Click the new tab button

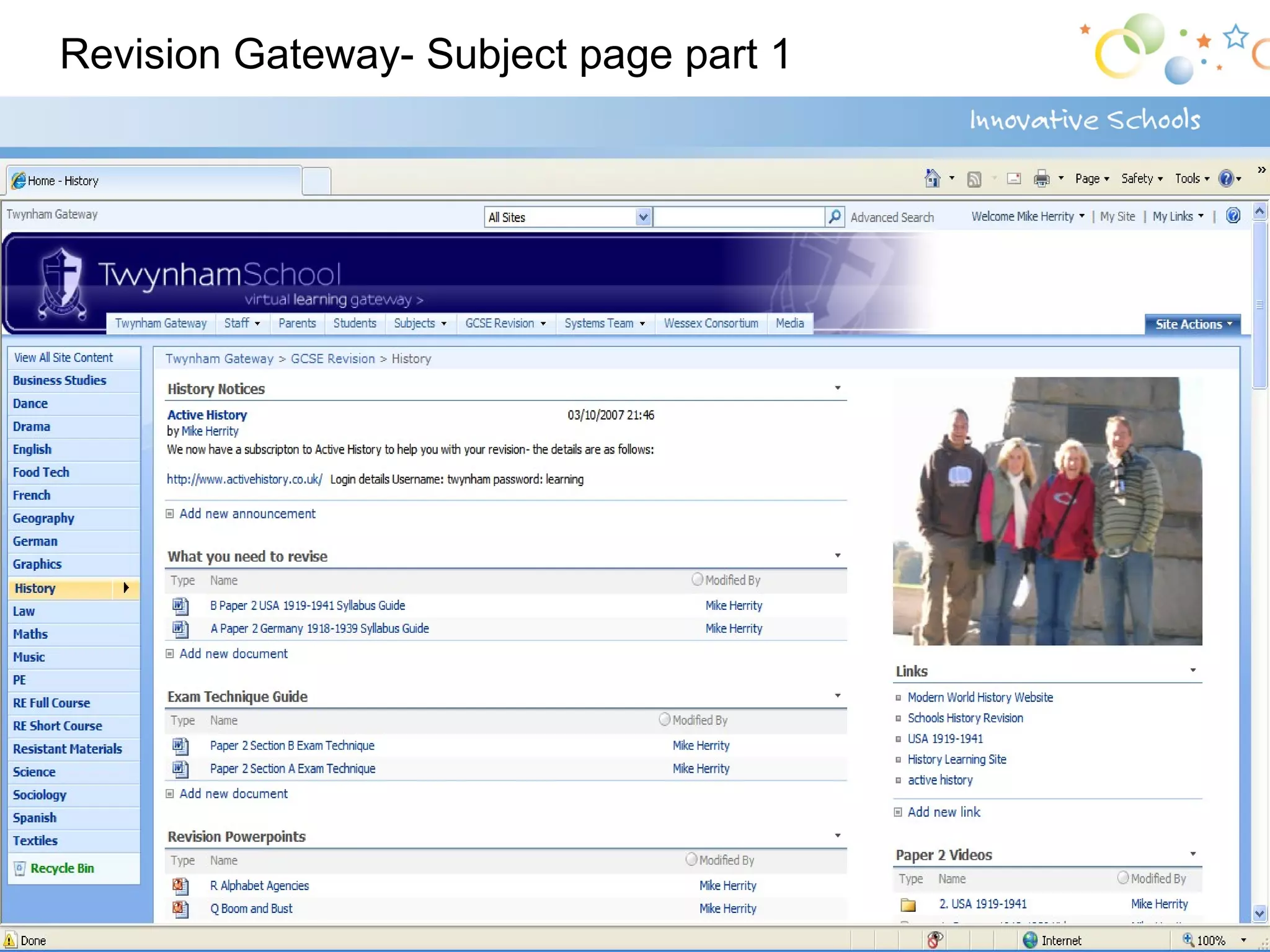[x=317, y=182]
